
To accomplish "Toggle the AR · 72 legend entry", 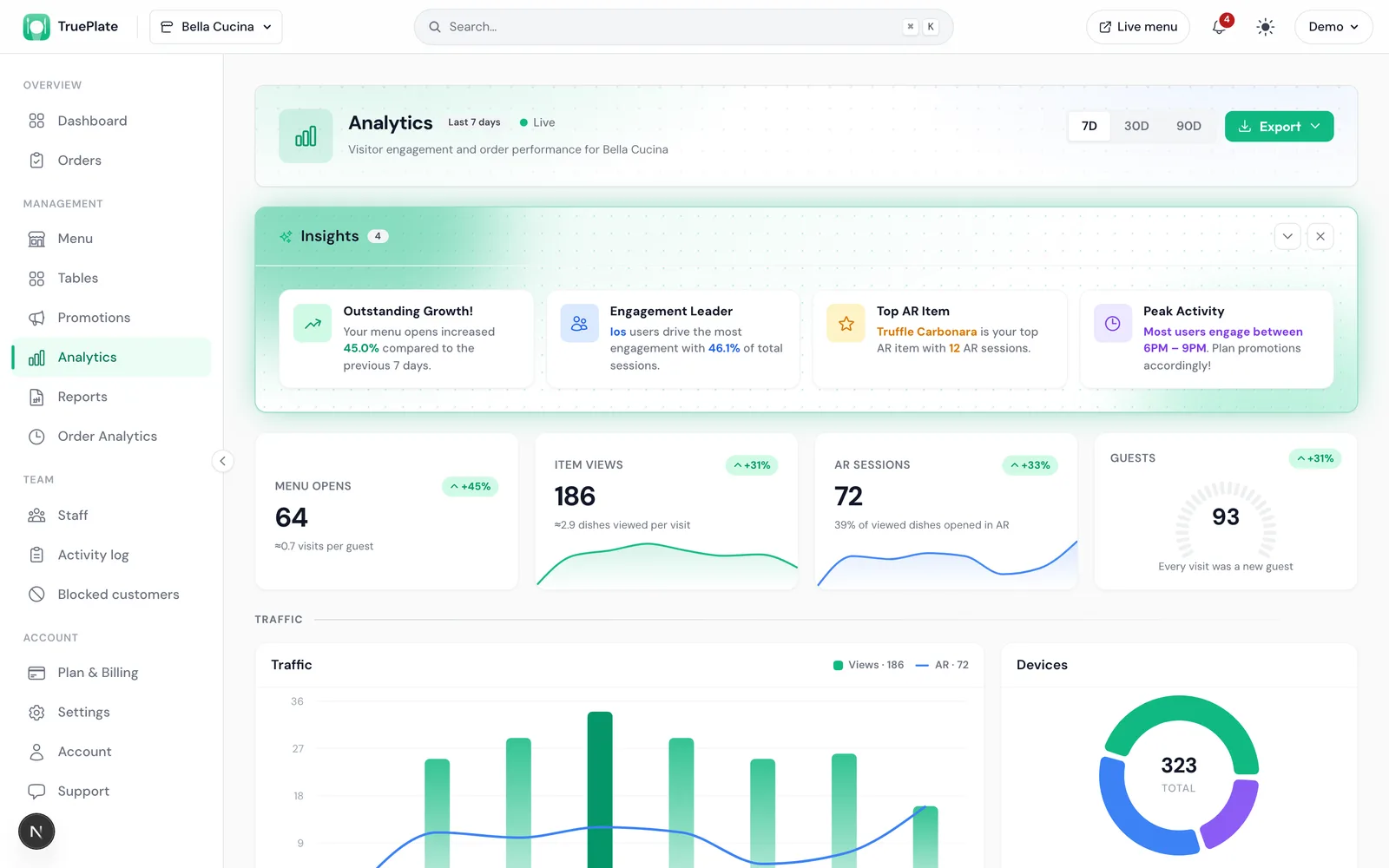I will pos(942,665).
